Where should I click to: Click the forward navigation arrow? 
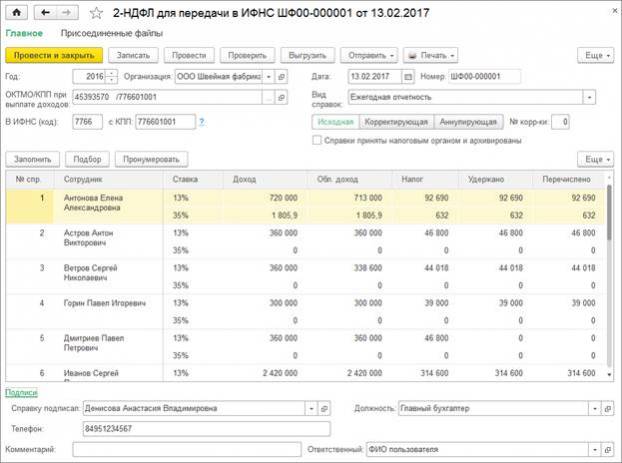[64, 12]
